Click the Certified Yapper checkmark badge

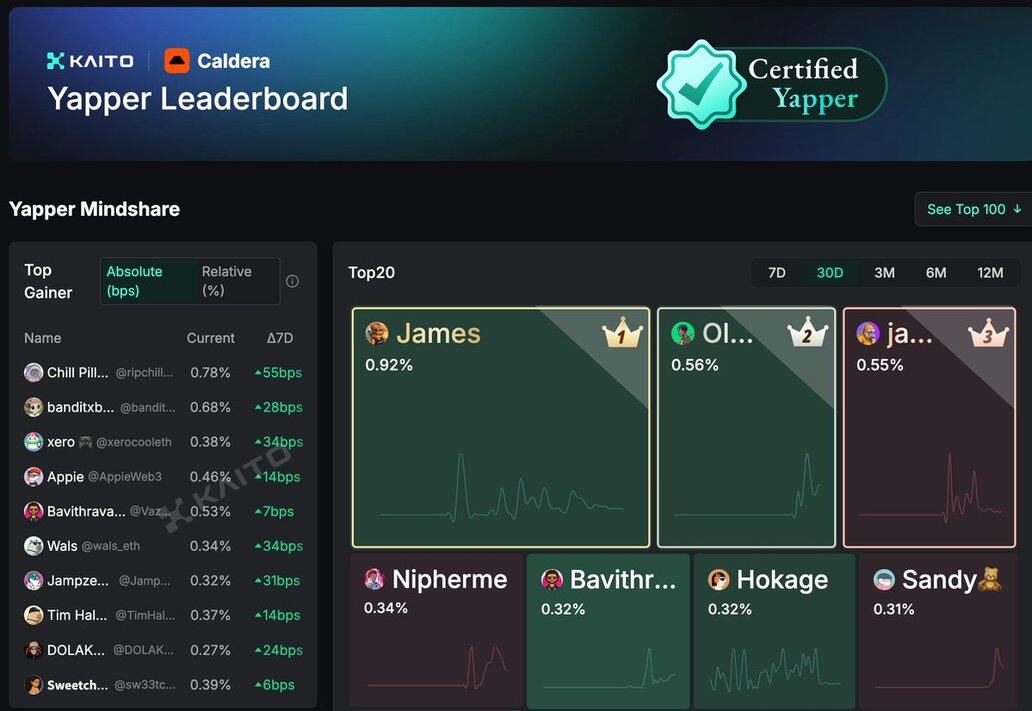click(x=701, y=85)
